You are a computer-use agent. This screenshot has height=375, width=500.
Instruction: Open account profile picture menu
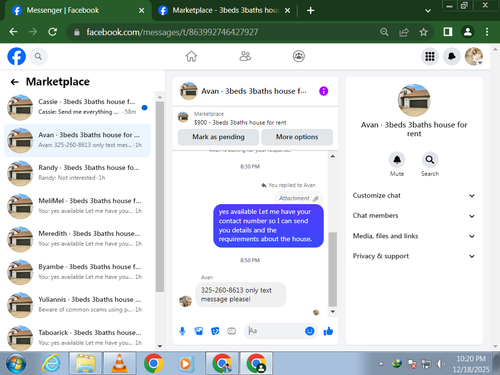[x=474, y=56]
